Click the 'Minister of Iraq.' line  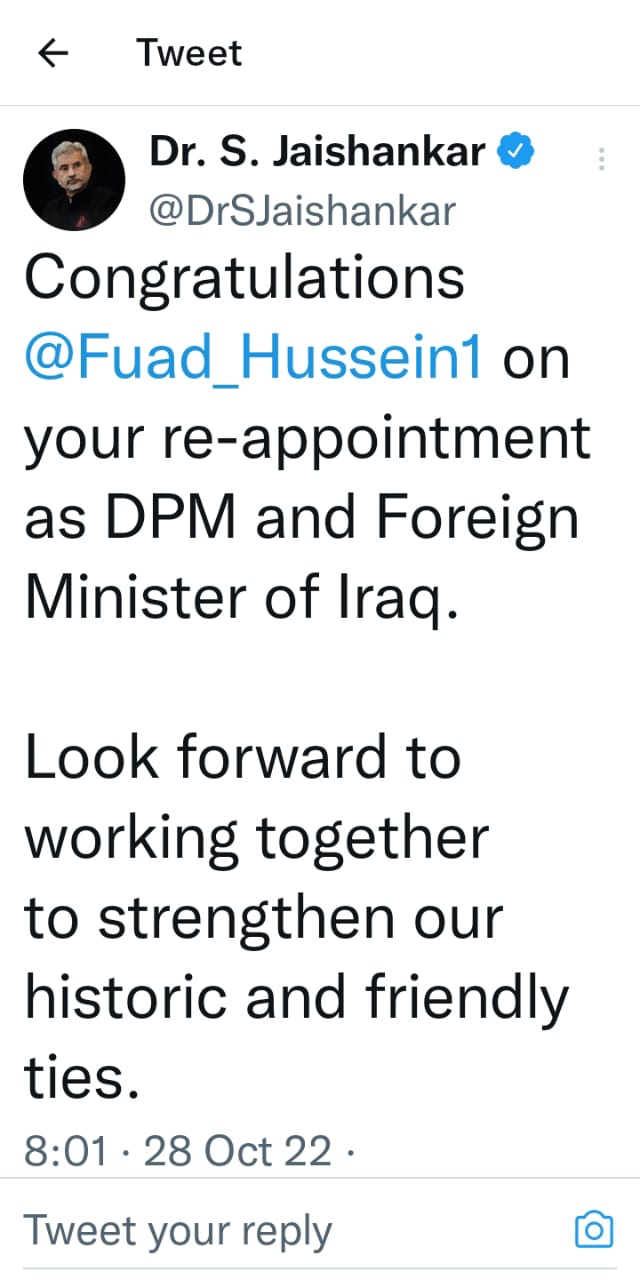tap(240, 597)
